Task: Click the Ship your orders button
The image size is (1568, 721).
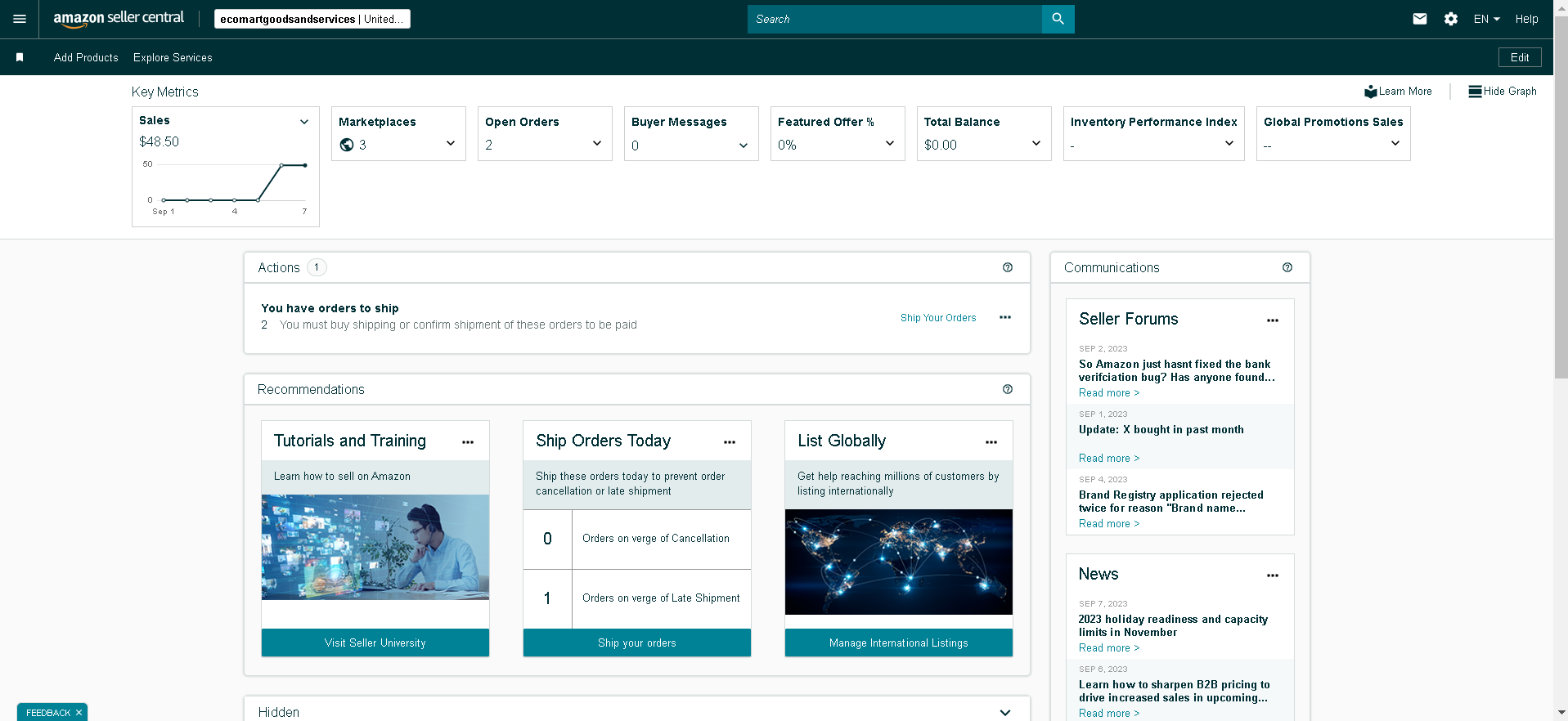Action: [x=637, y=643]
